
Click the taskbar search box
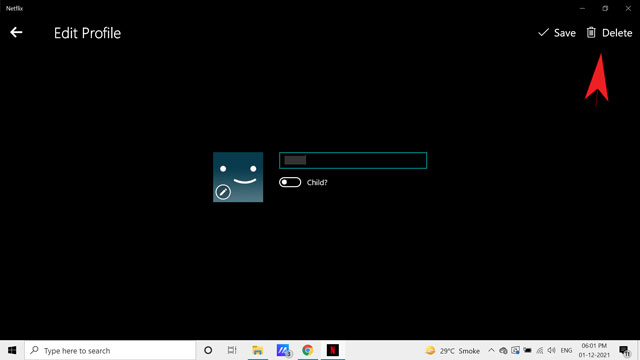[110, 350]
